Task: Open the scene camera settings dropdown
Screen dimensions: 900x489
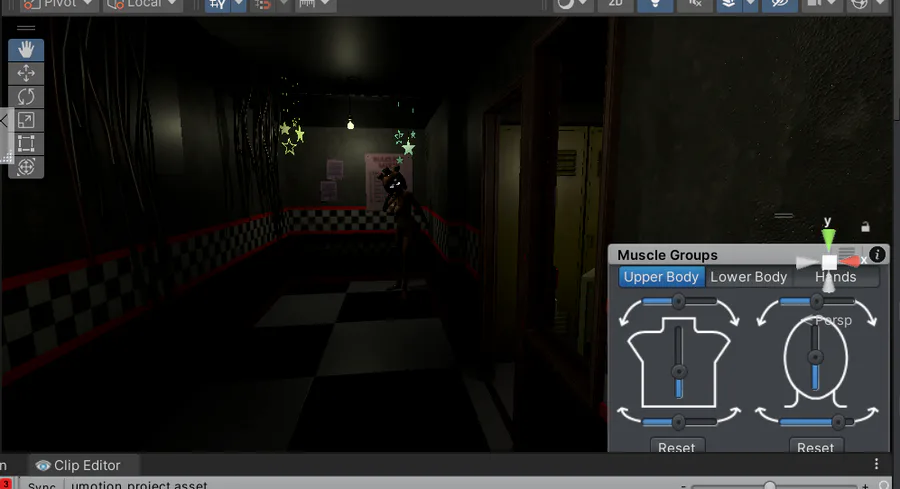Action: click(x=821, y=5)
